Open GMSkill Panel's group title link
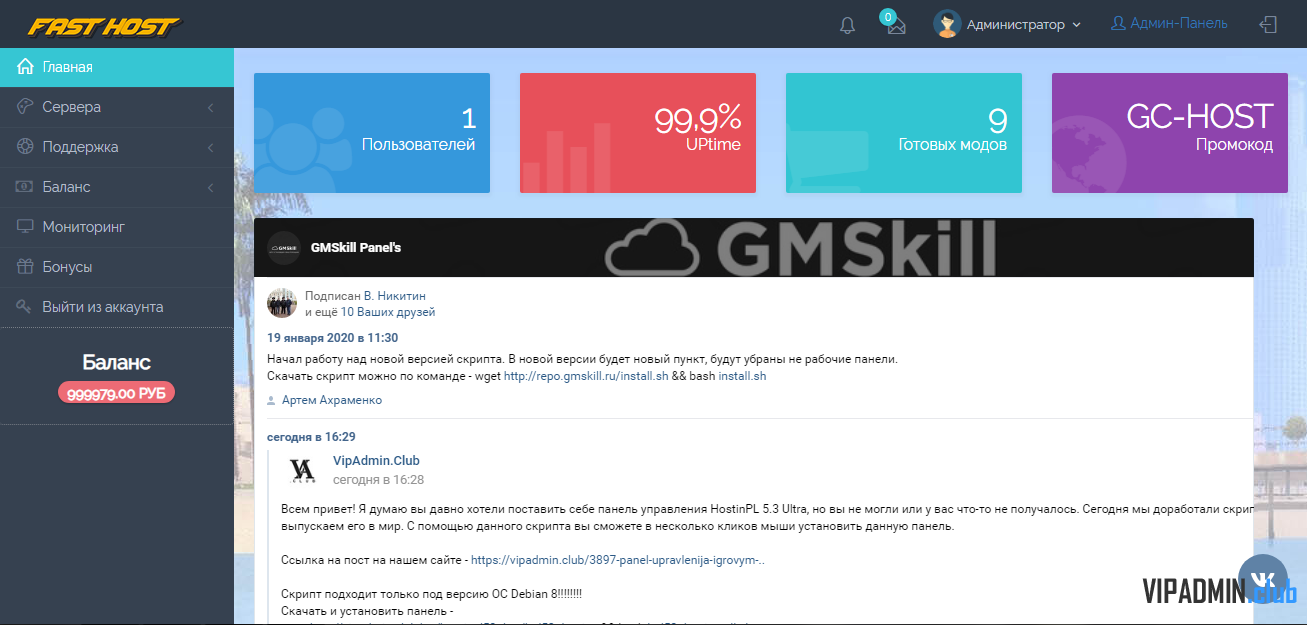 [x=356, y=247]
